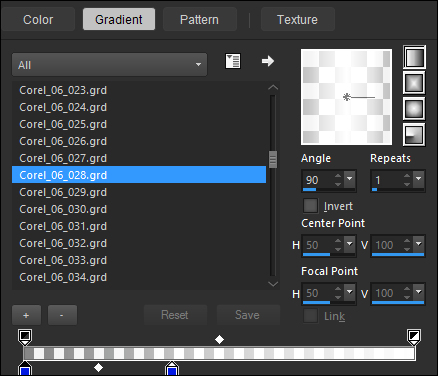This screenshot has width=438, height=376.
Task: Click the right arrow import icon
Action: click(x=268, y=61)
